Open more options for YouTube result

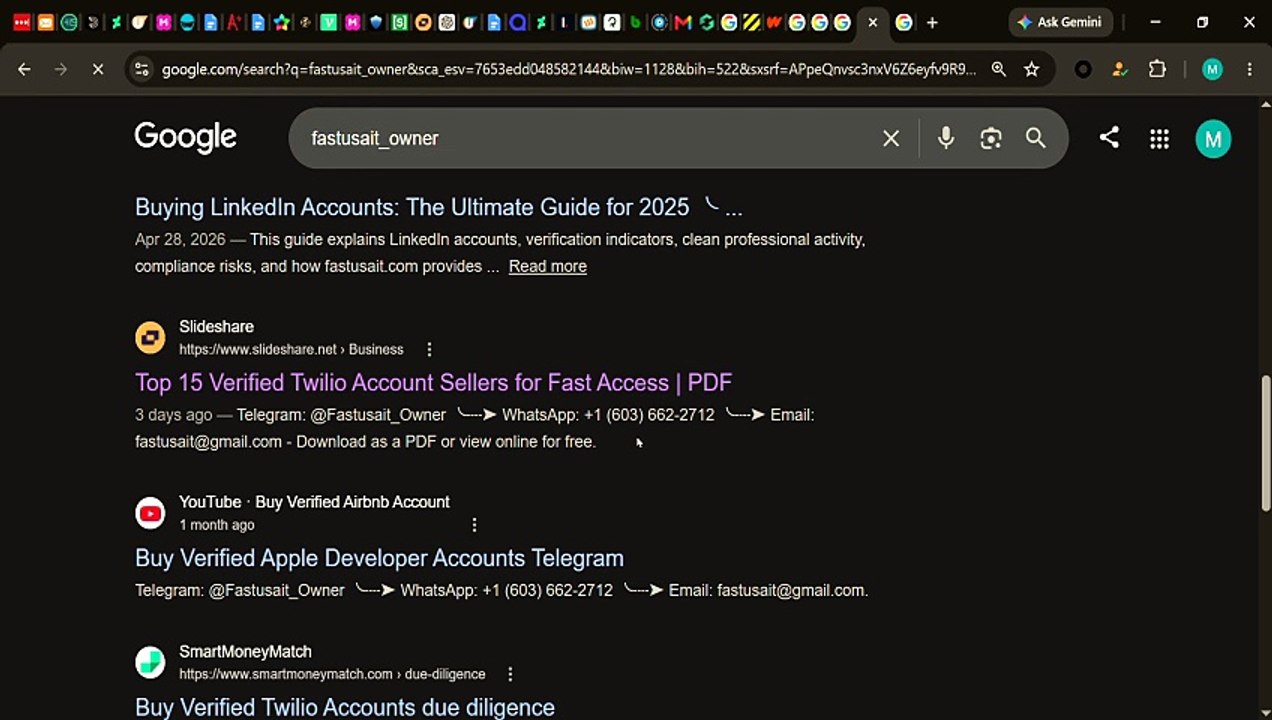pyautogui.click(x=474, y=524)
